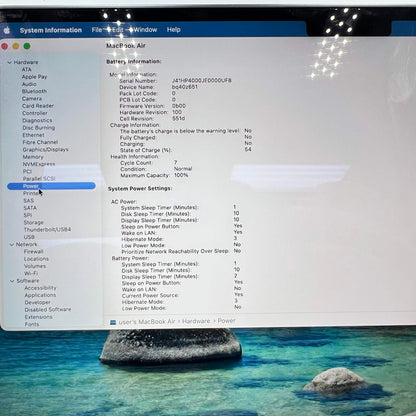This screenshot has width=416, height=416.
Task: Click the MacBook Air title
Action: click(126, 46)
